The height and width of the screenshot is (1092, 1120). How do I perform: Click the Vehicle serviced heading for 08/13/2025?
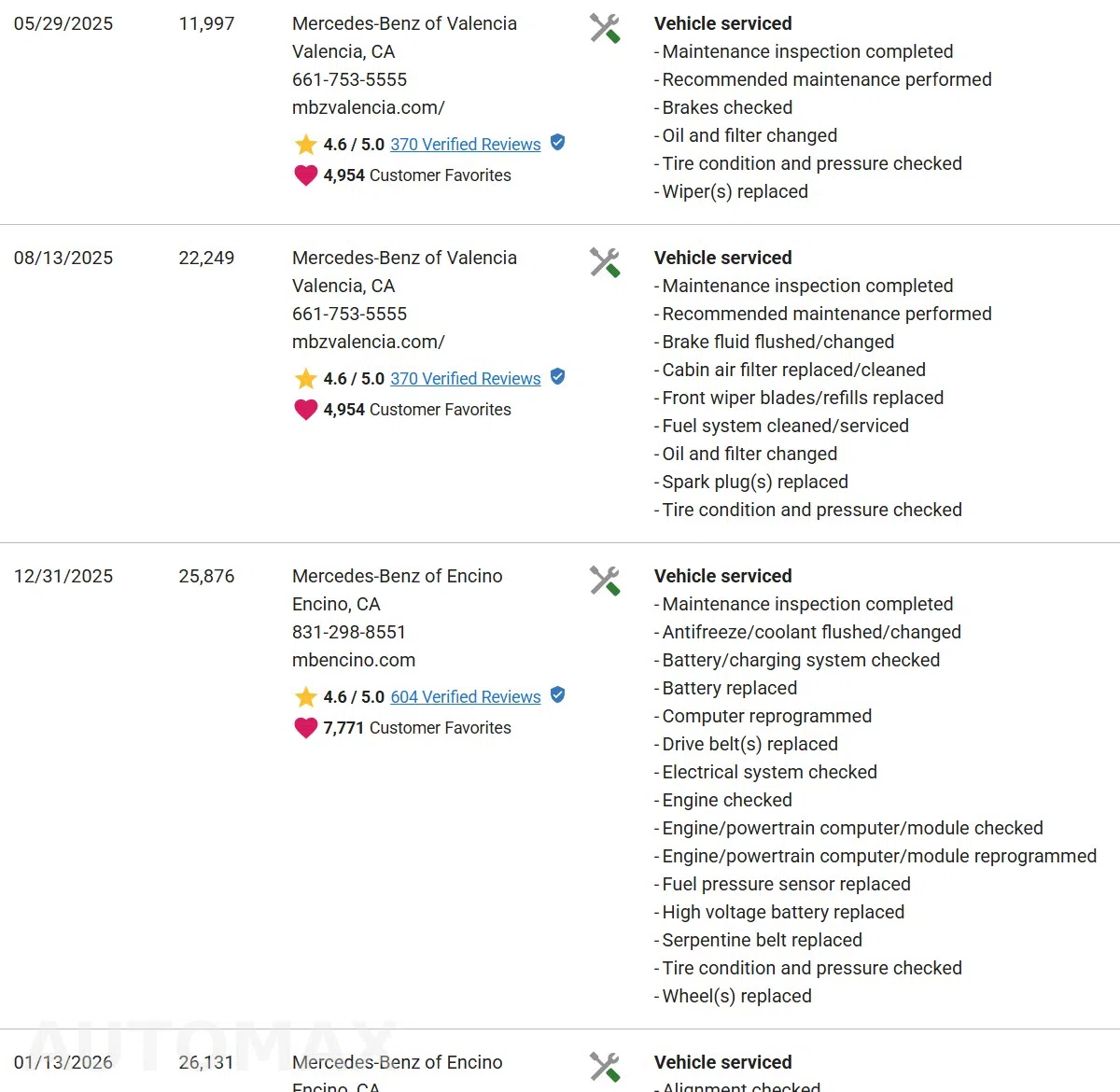point(723,258)
